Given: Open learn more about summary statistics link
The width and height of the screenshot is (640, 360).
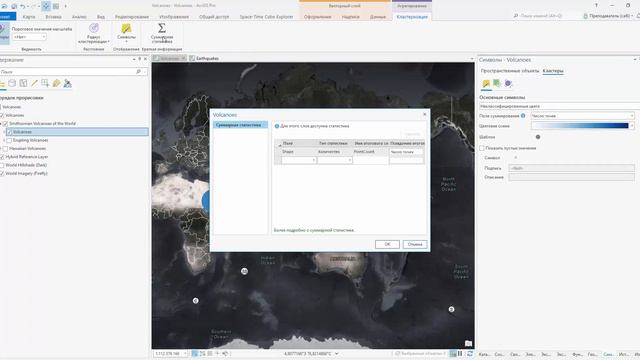Looking at the screenshot, I should point(314,230).
